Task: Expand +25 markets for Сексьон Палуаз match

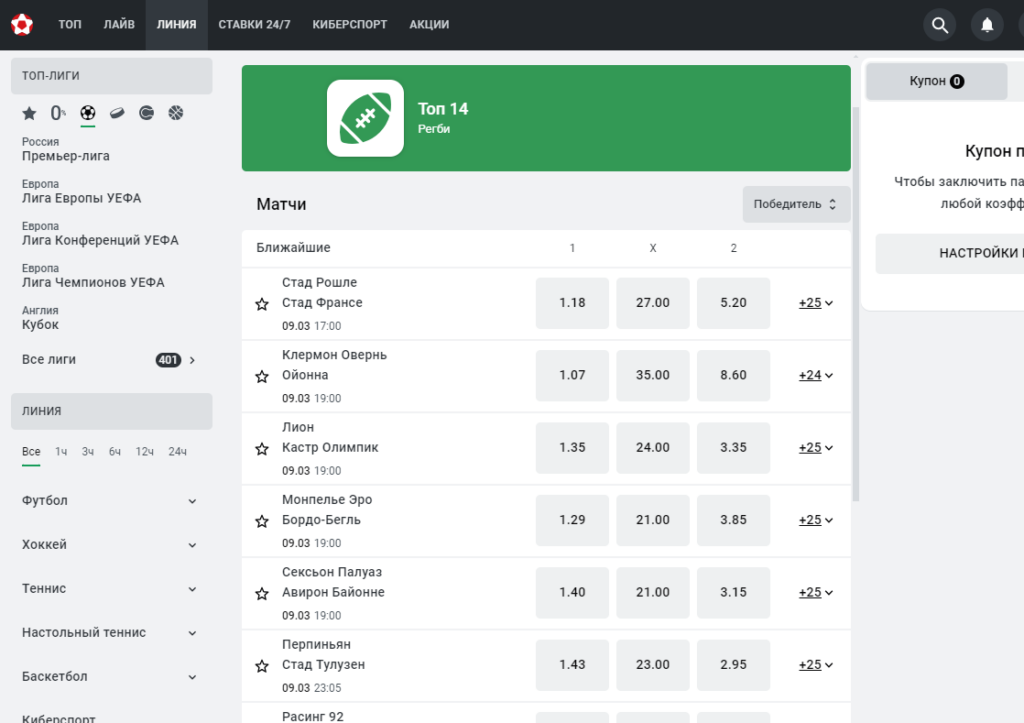Action: pyautogui.click(x=816, y=593)
